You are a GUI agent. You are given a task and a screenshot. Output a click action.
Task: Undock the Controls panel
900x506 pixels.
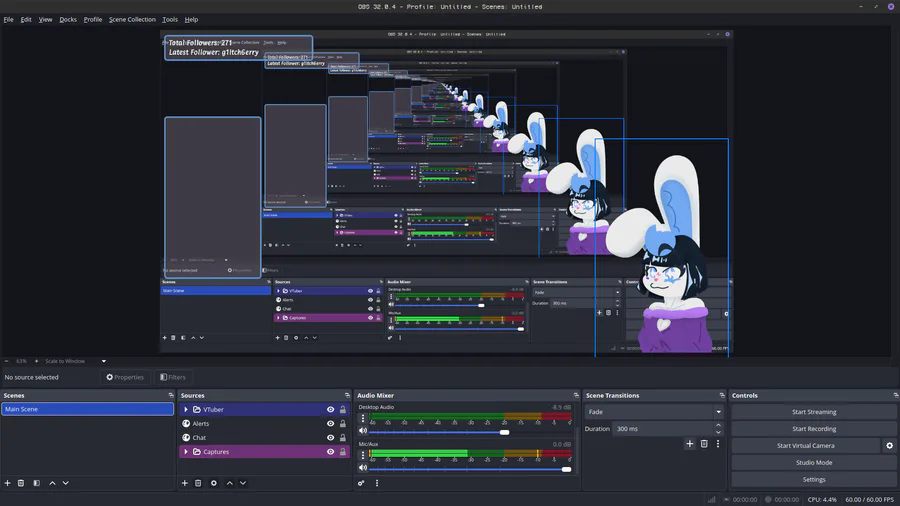point(896,395)
